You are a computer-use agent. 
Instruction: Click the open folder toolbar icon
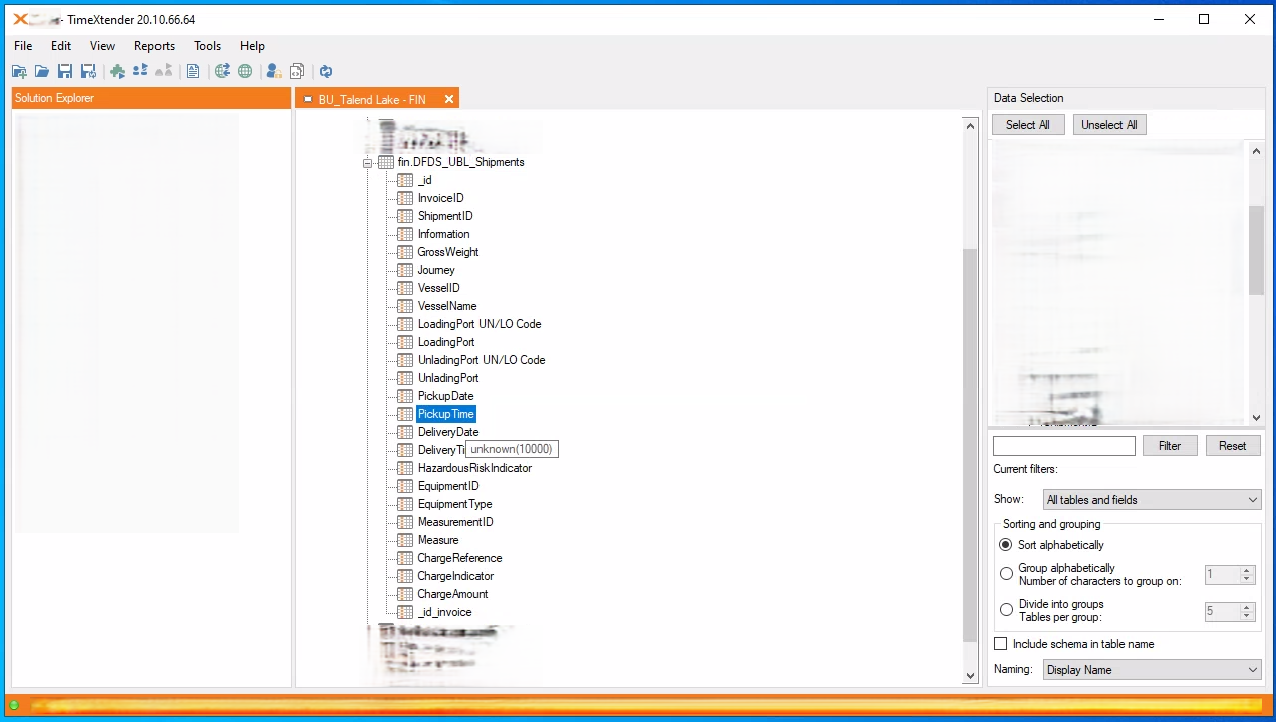click(x=42, y=71)
